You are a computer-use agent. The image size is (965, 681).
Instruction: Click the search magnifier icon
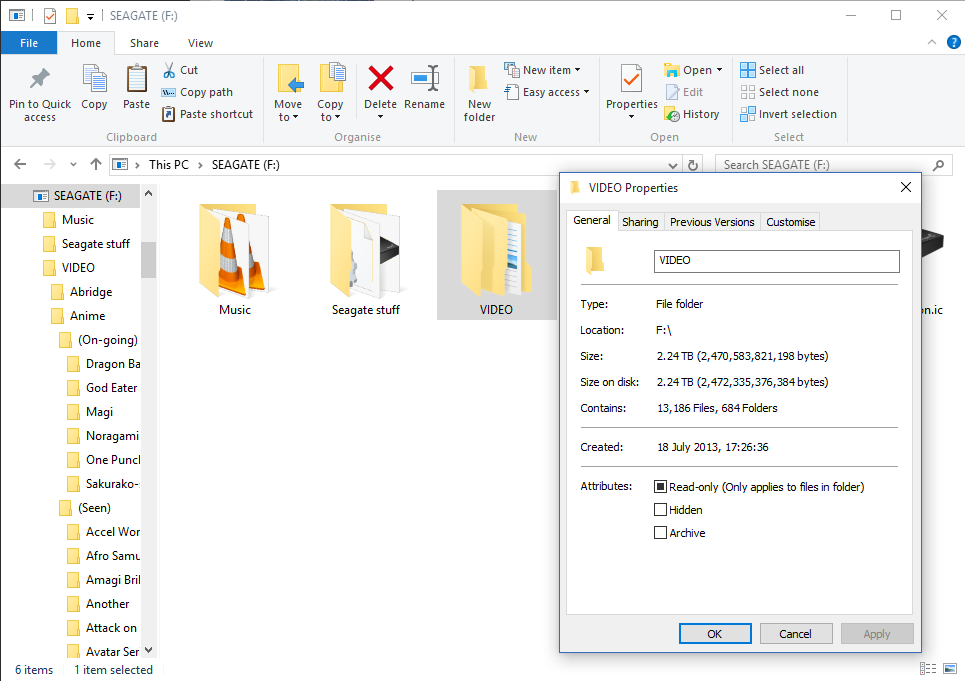938,165
